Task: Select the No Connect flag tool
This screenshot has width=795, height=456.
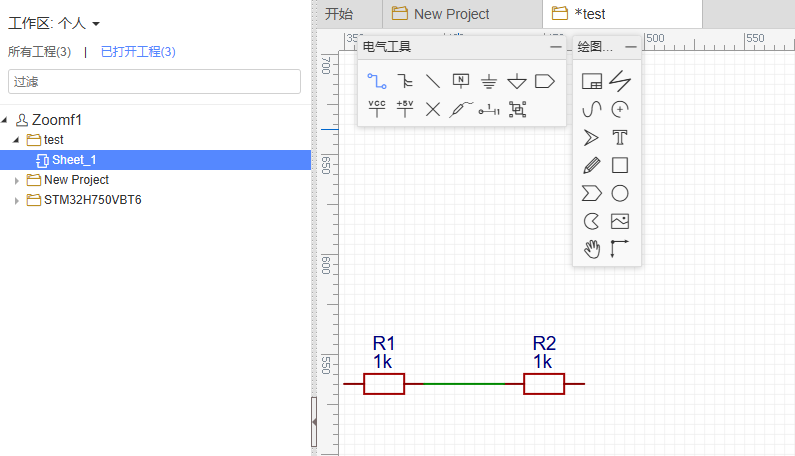Action: [x=432, y=109]
